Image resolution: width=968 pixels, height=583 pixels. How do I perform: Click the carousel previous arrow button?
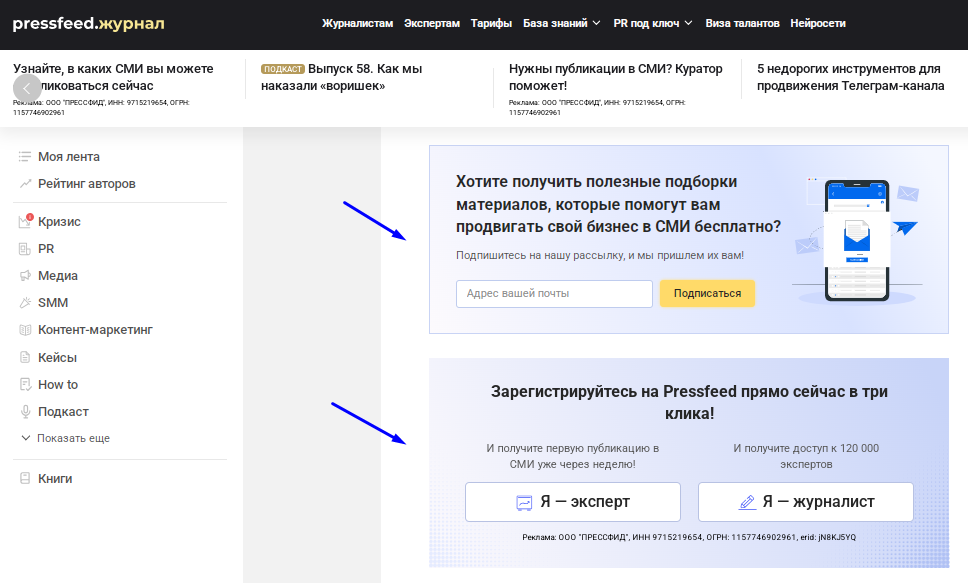pos(27,88)
